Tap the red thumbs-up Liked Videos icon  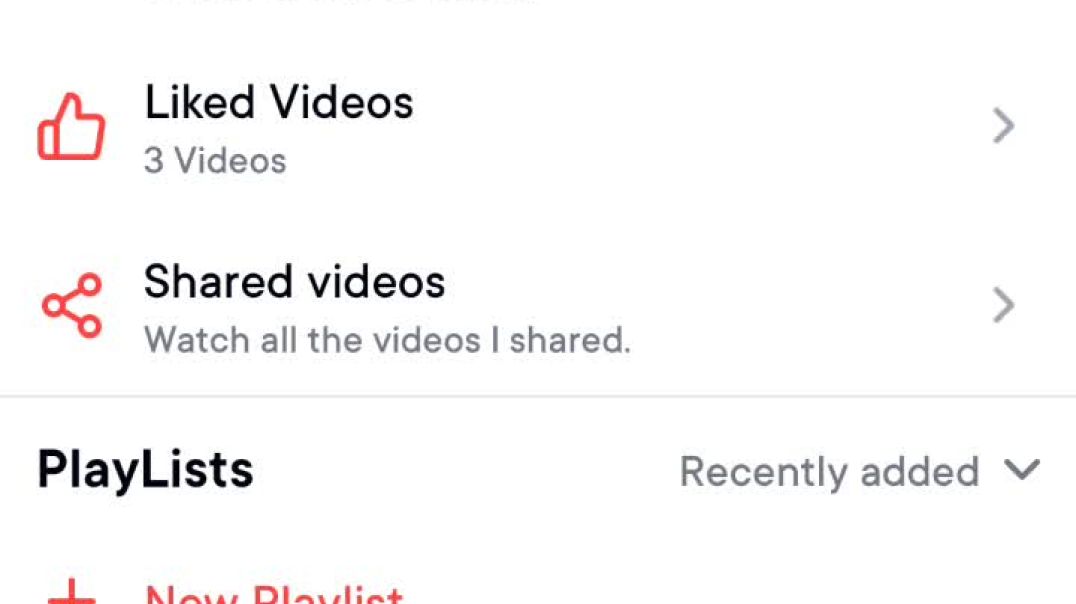[71, 126]
